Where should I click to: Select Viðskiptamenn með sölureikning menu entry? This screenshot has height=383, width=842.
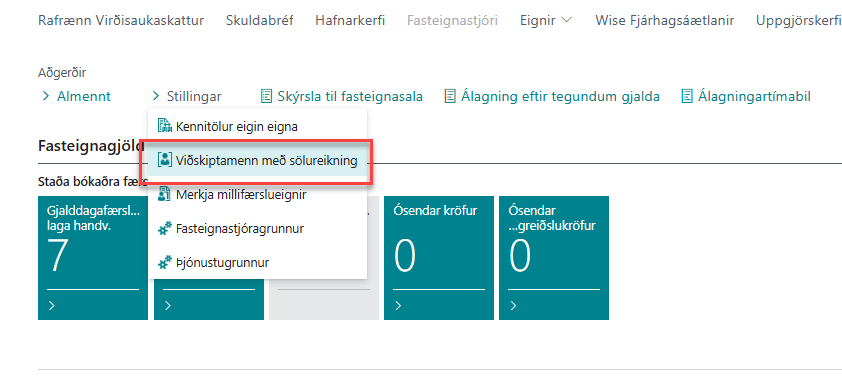pos(257,161)
